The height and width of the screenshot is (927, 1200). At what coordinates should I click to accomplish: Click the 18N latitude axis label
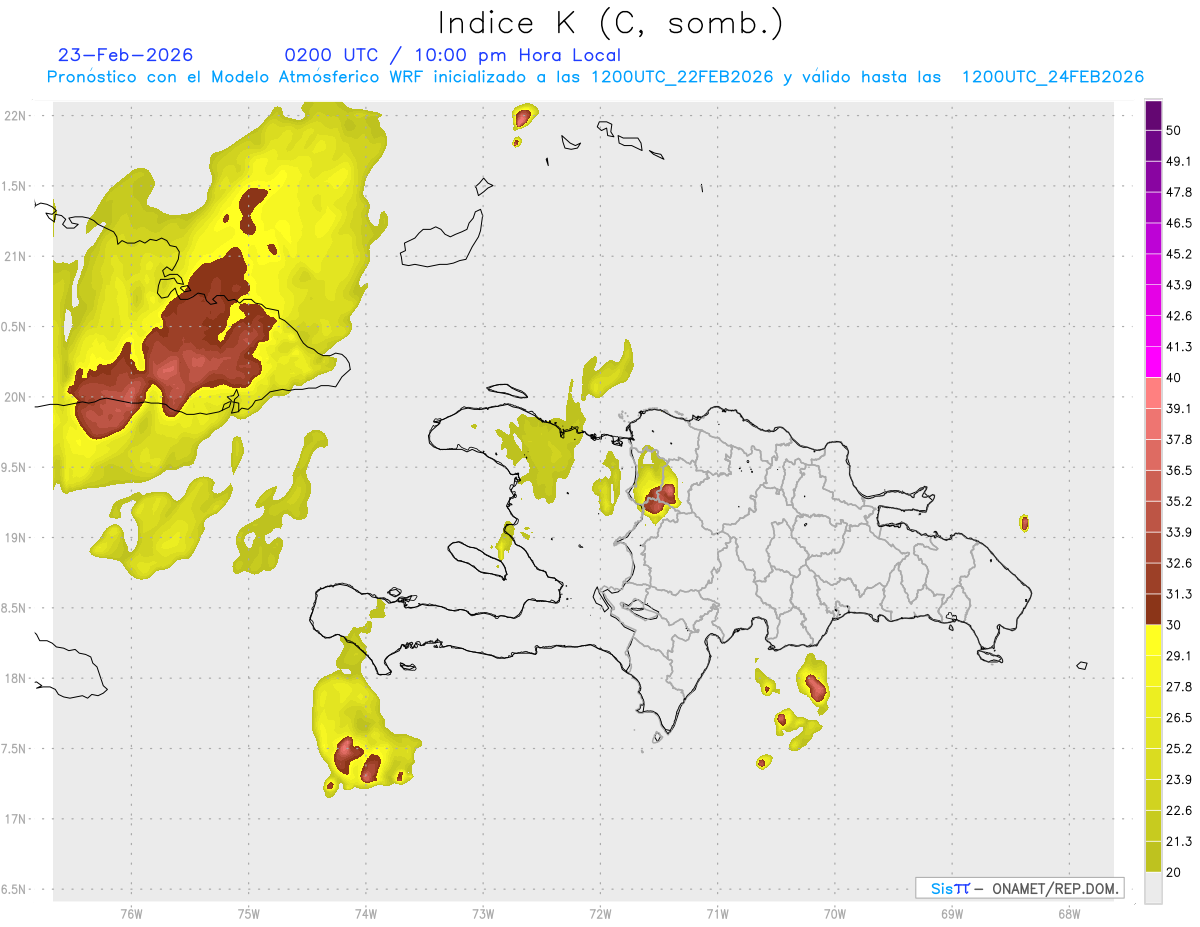16,678
